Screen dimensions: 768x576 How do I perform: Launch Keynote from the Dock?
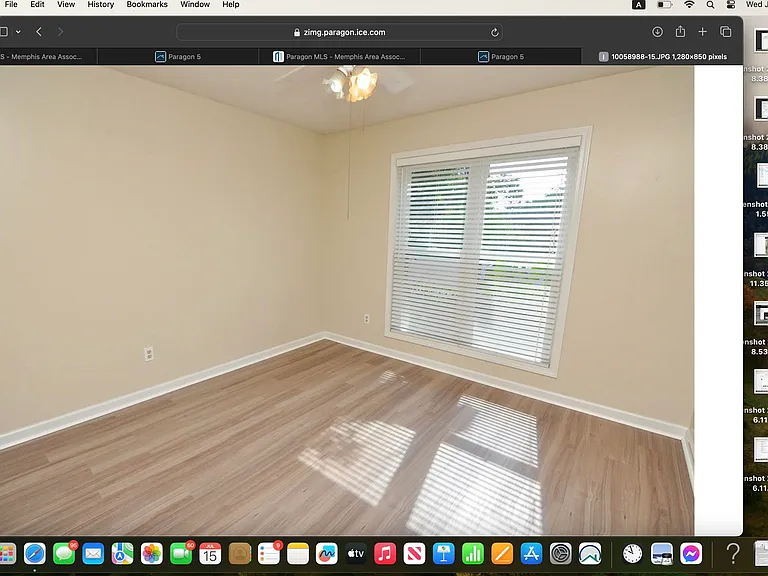click(444, 554)
